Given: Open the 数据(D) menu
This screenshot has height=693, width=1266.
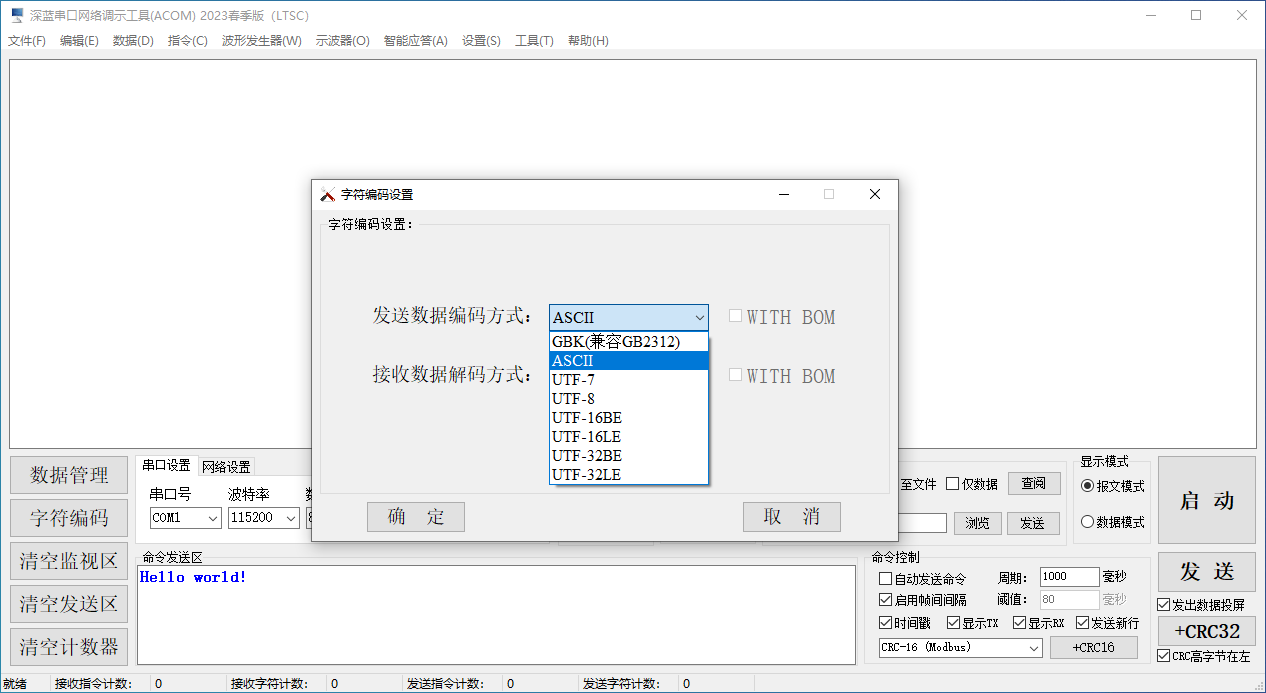Looking at the screenshot, I should (x=133, y=41).
